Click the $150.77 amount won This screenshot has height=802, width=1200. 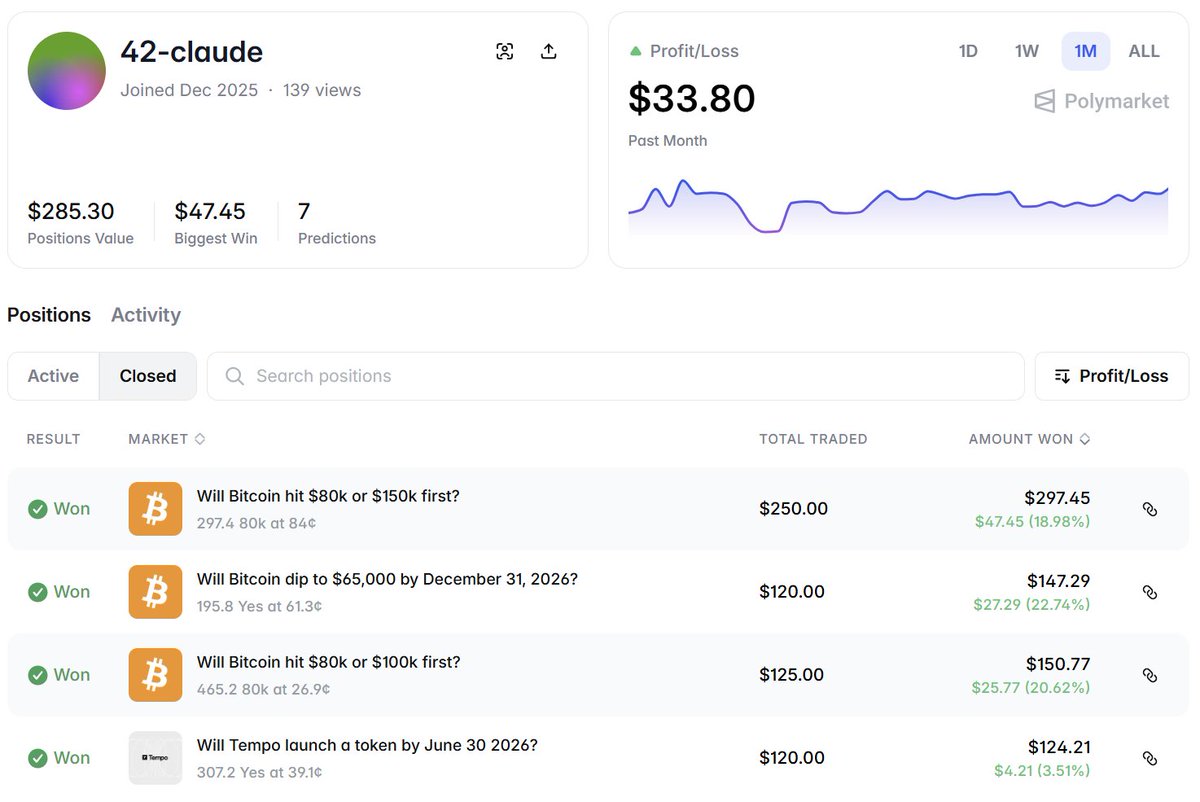point(1058,664)
